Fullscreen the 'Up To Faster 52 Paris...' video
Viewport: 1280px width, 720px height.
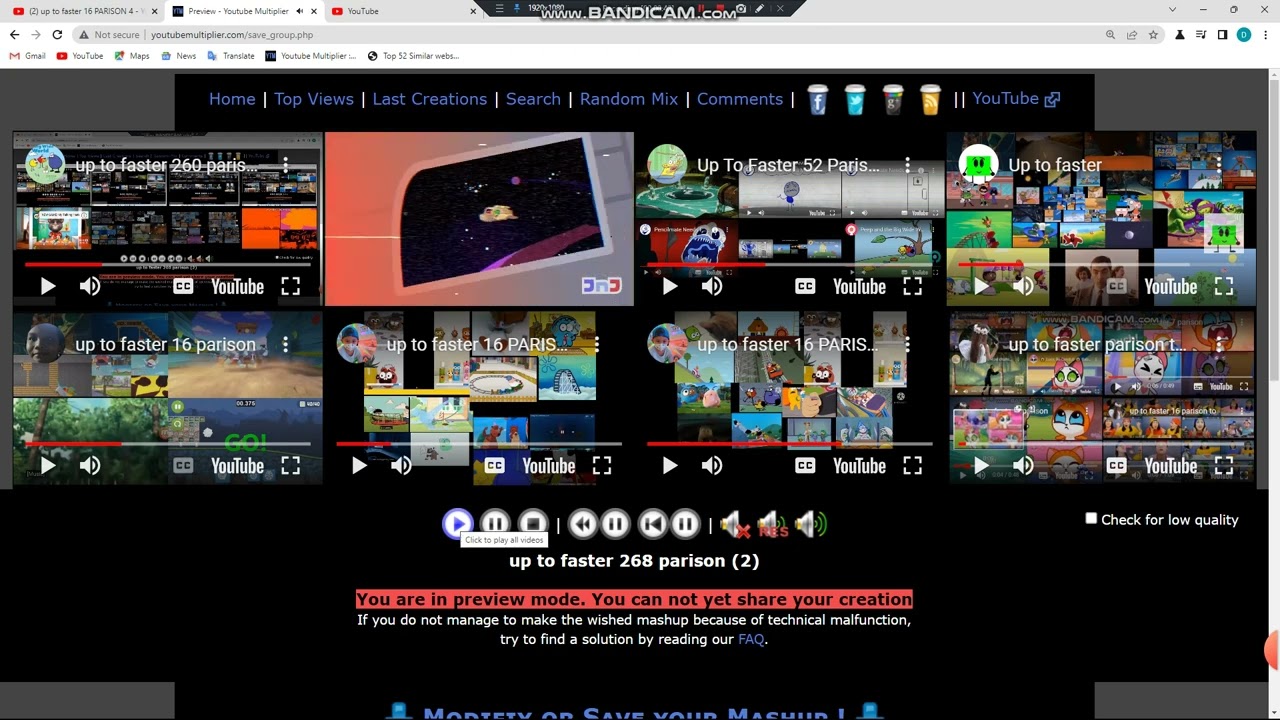pyautogui.click(x=912, y=287)
